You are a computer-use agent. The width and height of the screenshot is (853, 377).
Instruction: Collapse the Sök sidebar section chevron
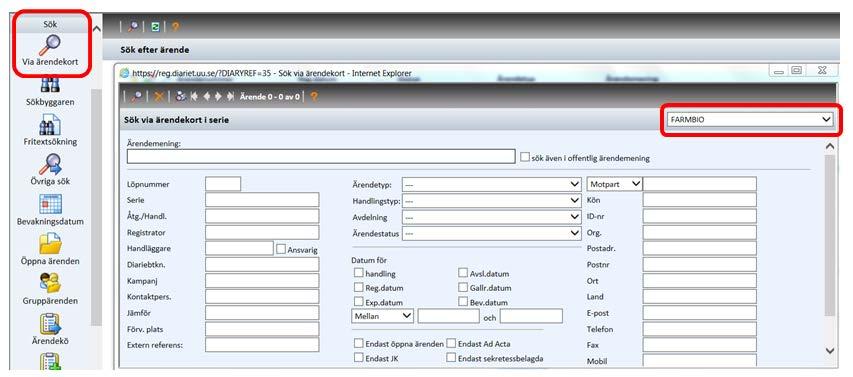(97, 28)
